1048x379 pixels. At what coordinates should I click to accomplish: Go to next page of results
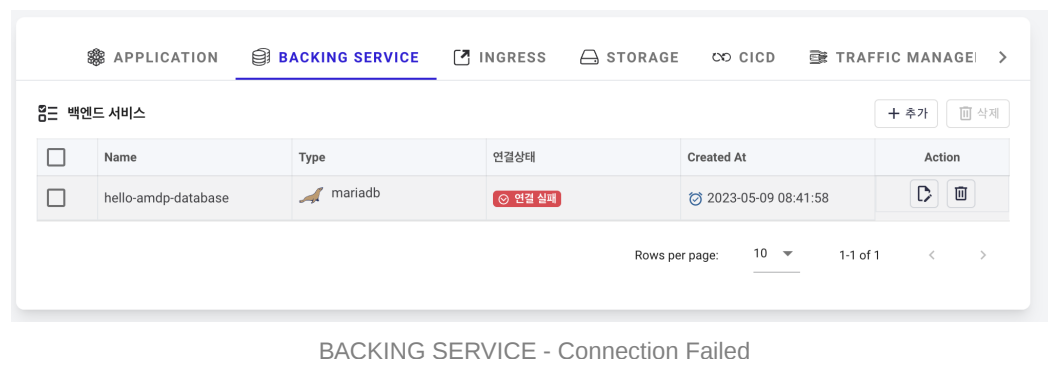[982, 255]
